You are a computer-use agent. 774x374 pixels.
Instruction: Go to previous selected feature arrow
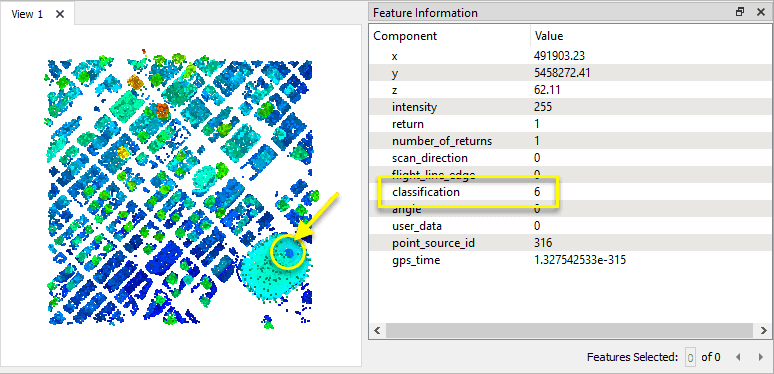coord(738,357)
